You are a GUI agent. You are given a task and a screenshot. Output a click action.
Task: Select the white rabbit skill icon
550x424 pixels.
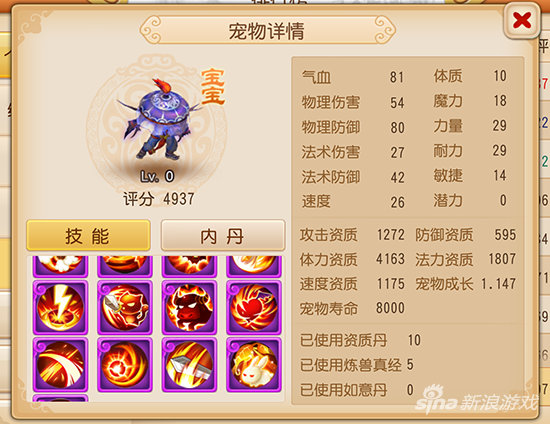[x=254, y=365]
